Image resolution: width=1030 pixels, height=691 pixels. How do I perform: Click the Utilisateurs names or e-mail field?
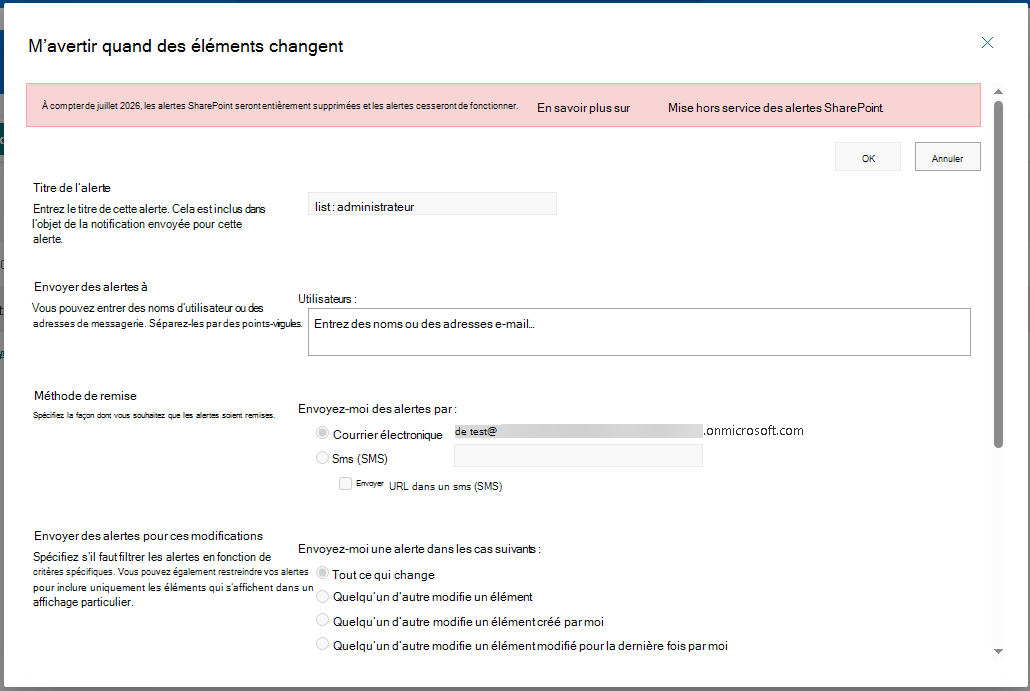(x=639, y=332)
